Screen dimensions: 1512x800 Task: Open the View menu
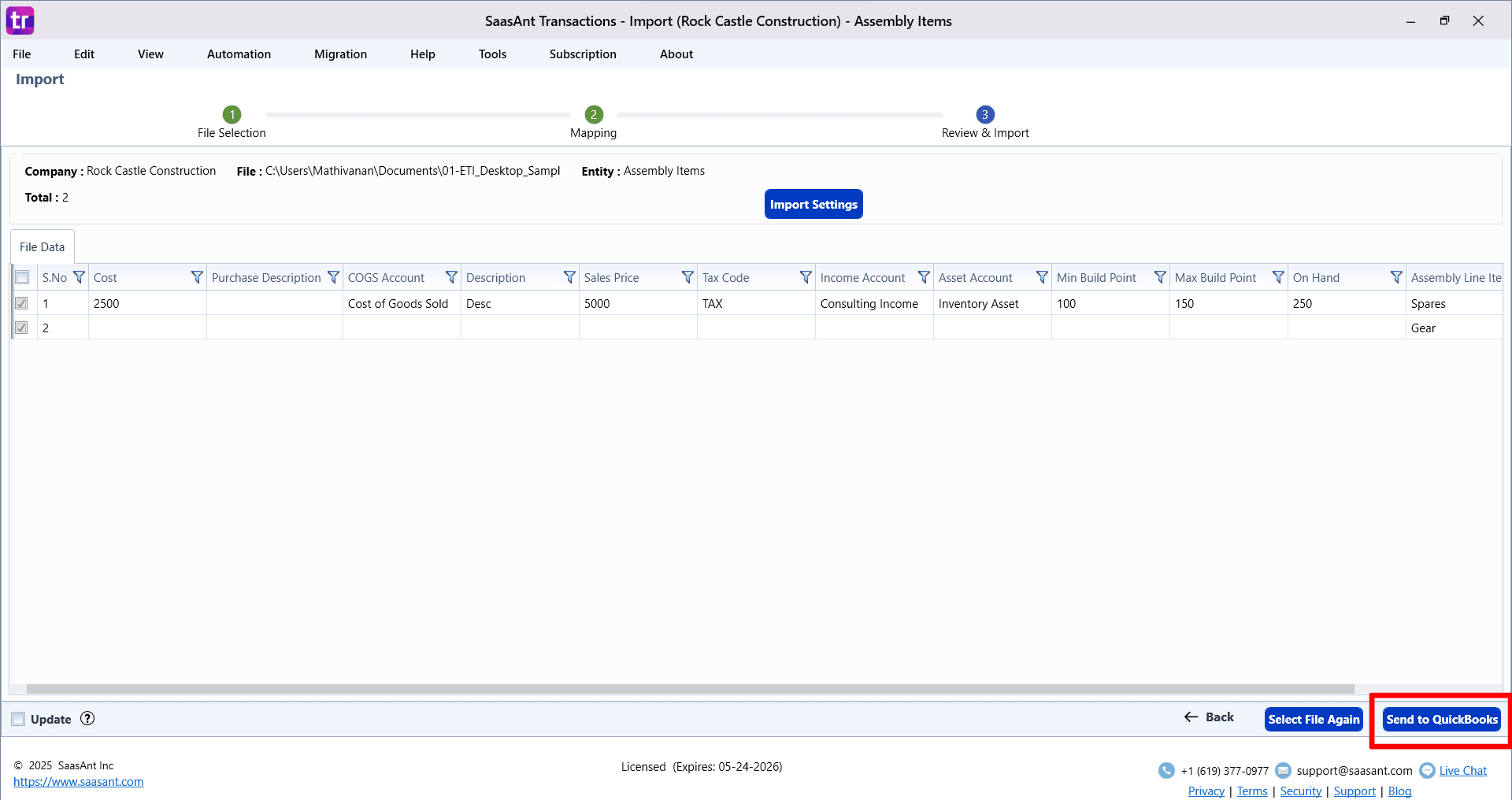150,54
